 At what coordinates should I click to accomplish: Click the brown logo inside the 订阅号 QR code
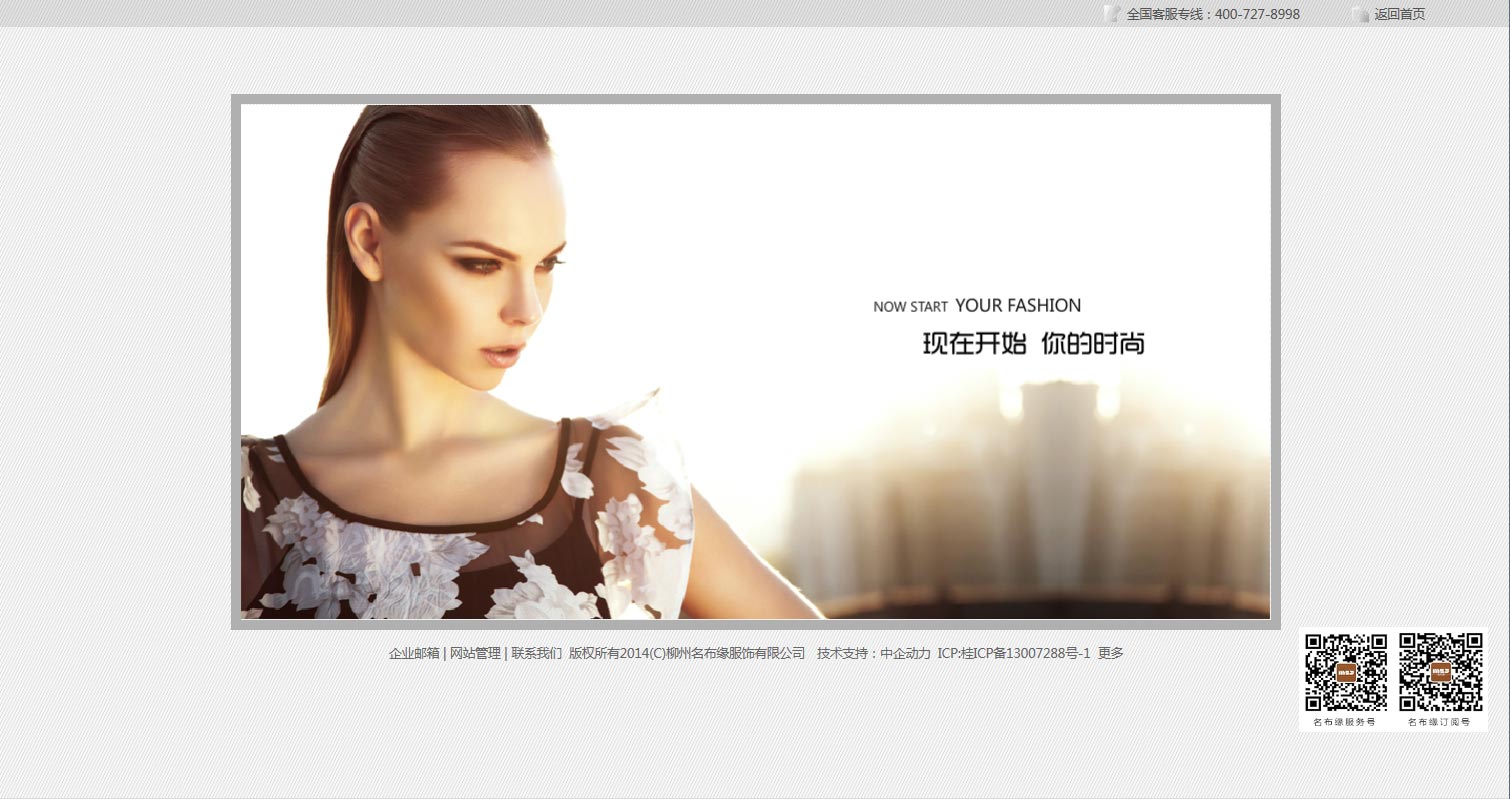point(1440,672)
